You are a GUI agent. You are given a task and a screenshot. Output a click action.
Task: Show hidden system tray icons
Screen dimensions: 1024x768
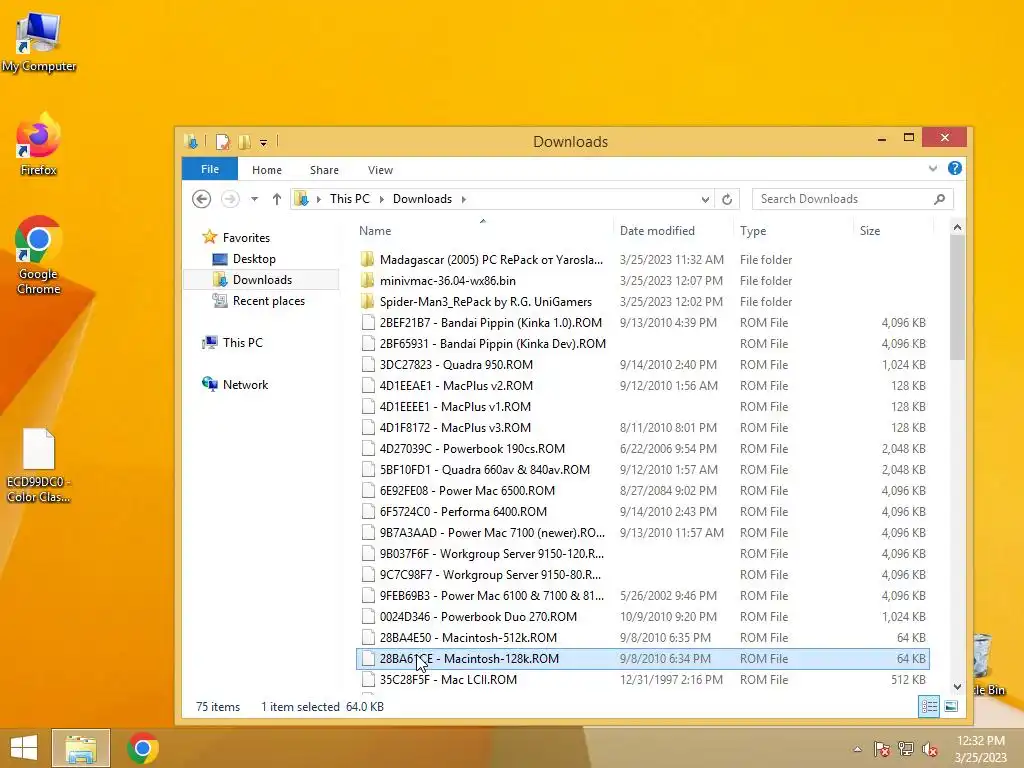click(857, 749)
